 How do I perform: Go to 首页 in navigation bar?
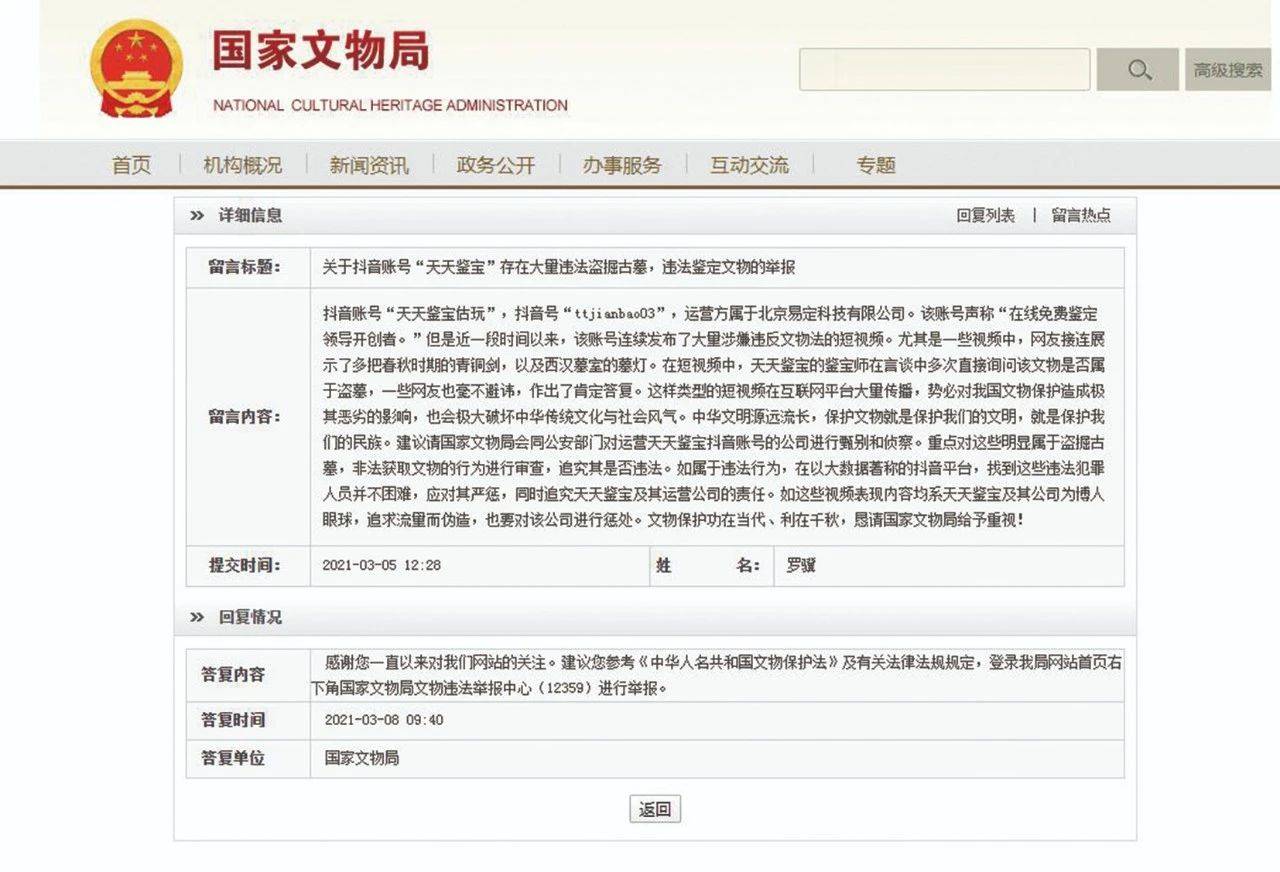pyautogui.click(x=131, y=165)
